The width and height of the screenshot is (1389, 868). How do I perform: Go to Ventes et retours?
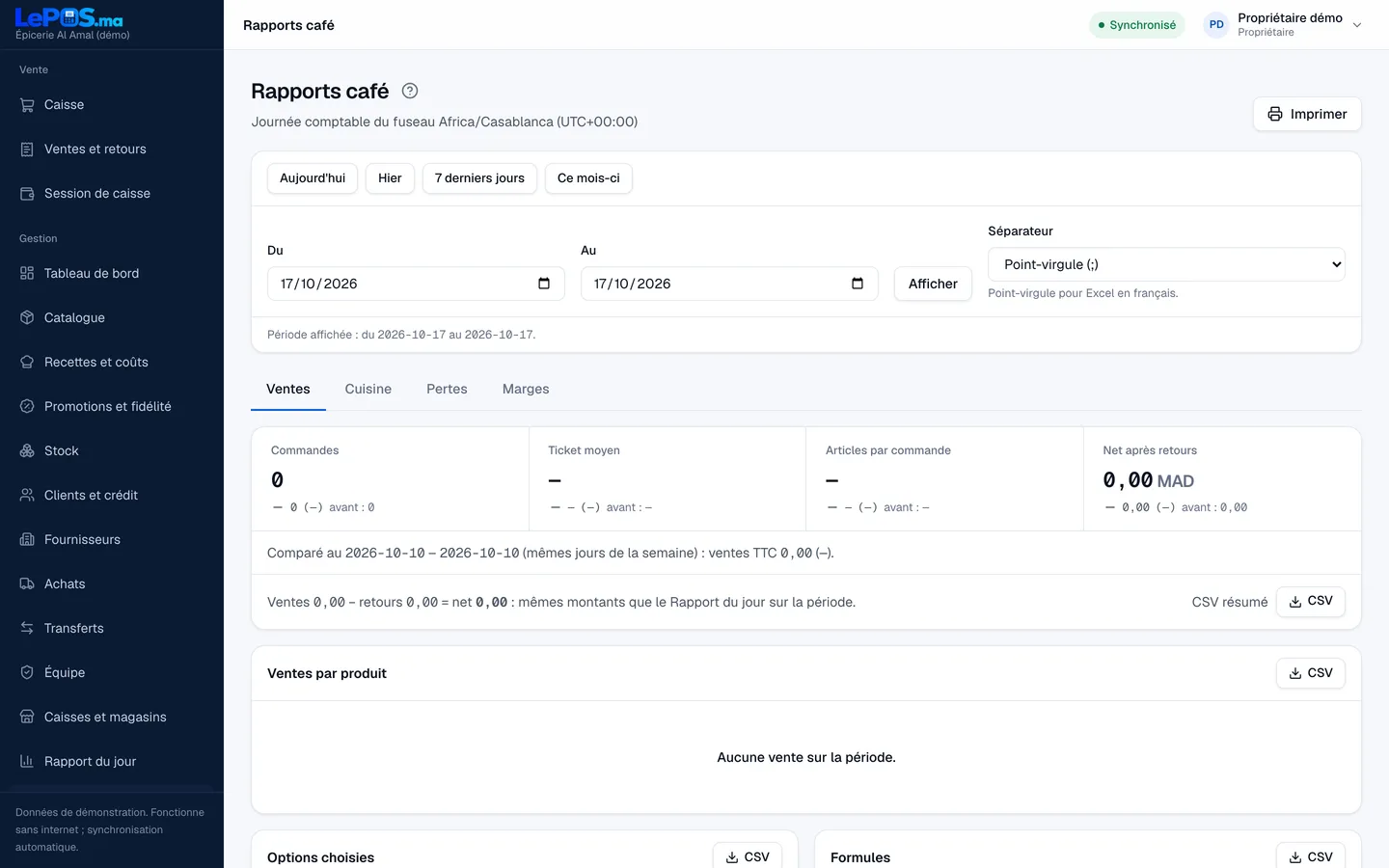click(x=112, y=149)
